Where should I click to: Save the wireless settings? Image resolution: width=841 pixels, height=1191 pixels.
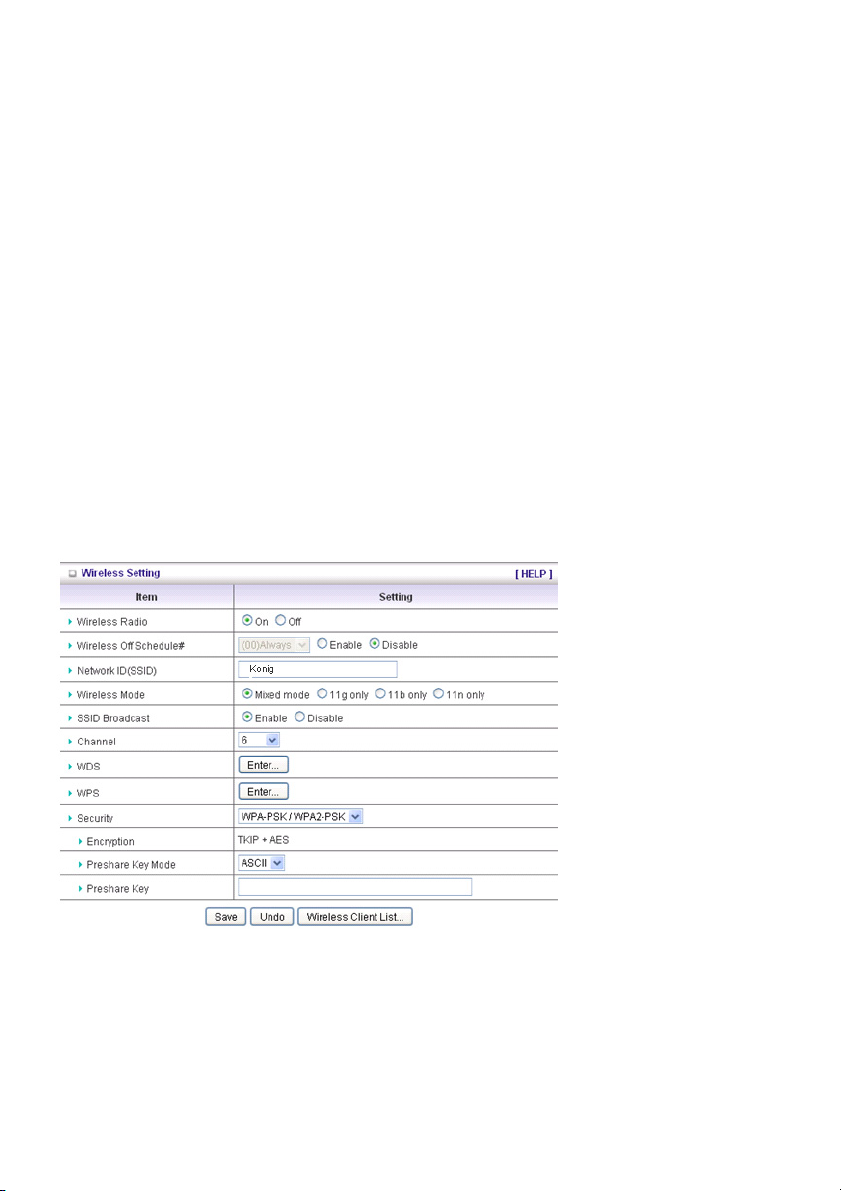226,917
